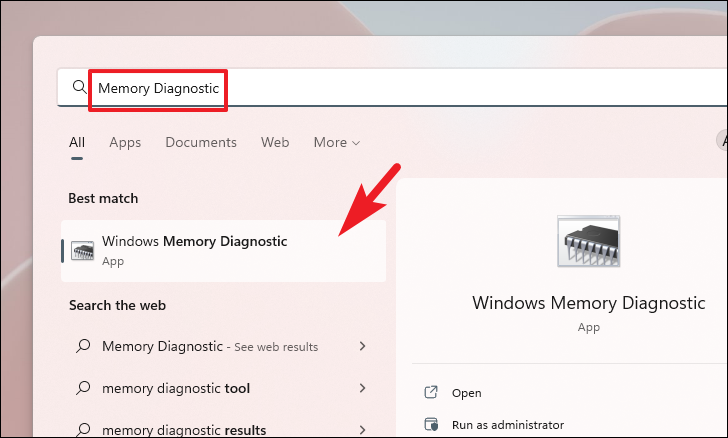Click the Windows Memory Diagnostic title in preview pane
Screen dimensions: 728x438
tap(589, 303)
